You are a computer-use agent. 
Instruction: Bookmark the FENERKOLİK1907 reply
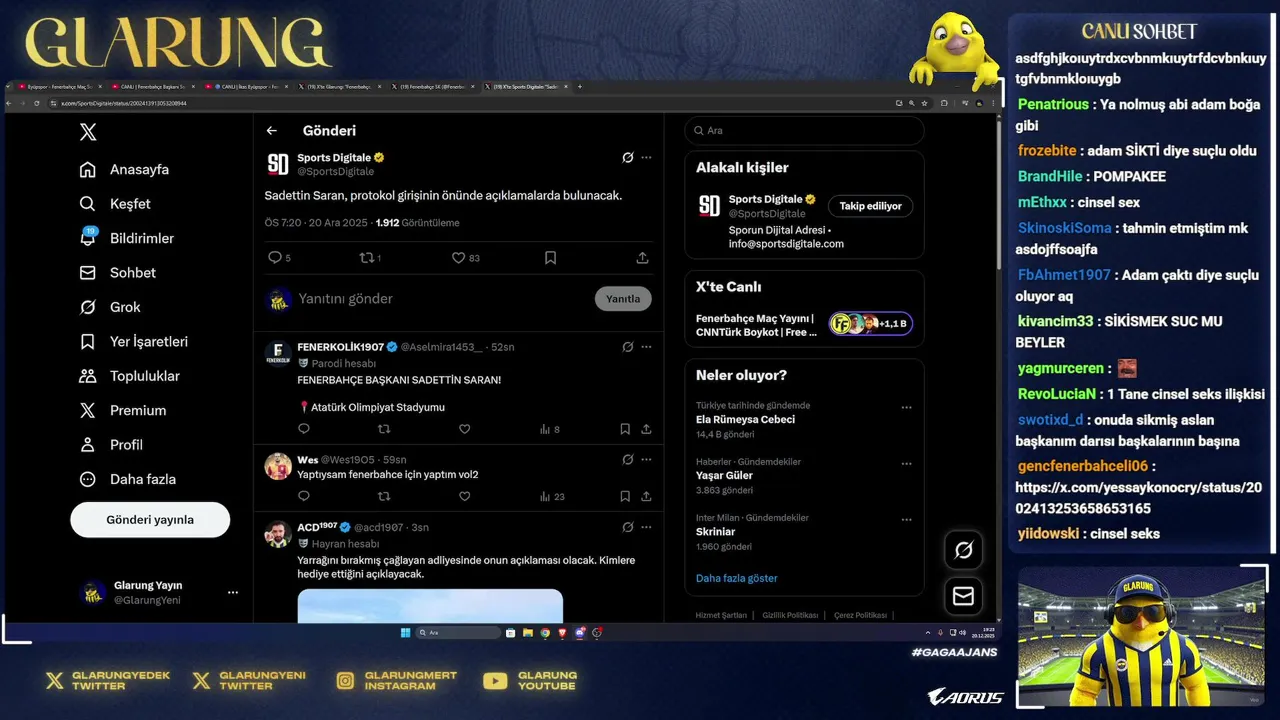(x=625, y=429)
